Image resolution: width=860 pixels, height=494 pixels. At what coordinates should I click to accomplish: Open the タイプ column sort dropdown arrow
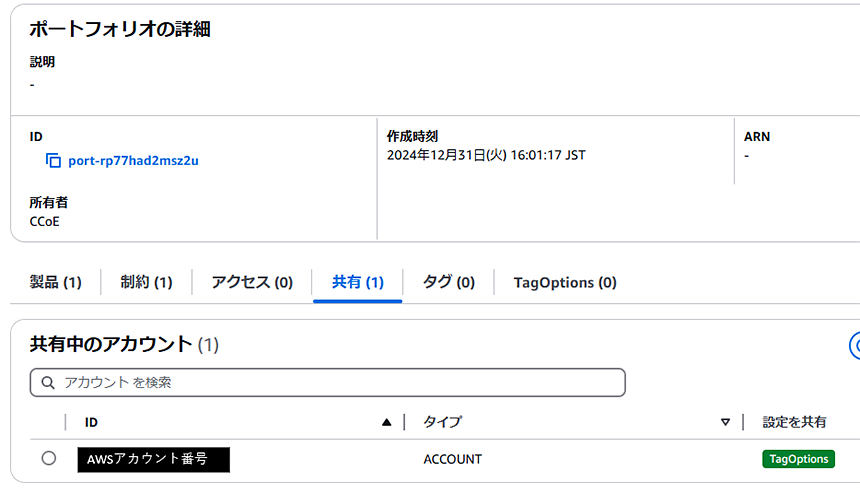tap(725, 422)
